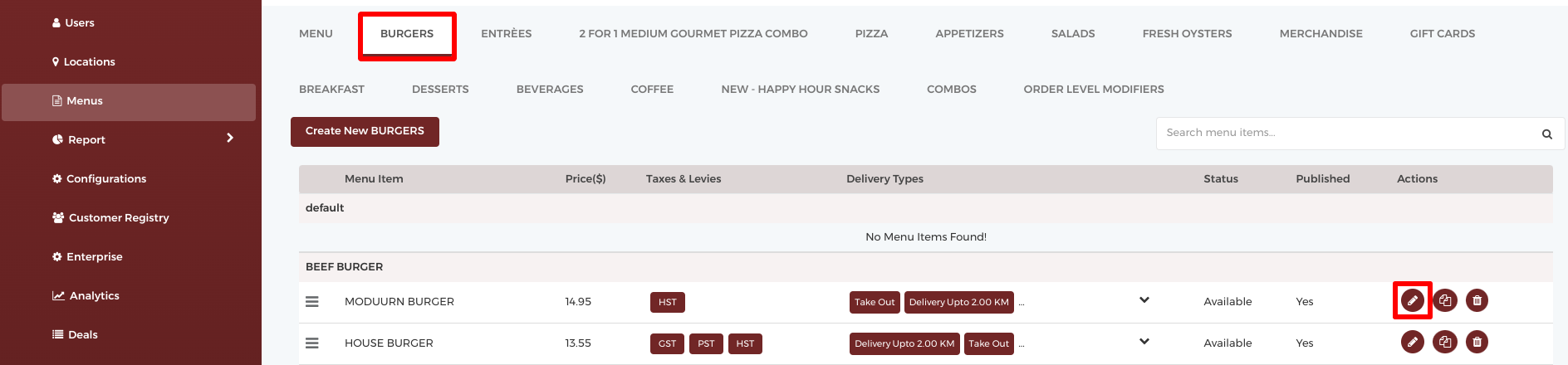
Task: Expand MODUURN BURGER delivery types chevron
Action: click(x=1144, y=300)
